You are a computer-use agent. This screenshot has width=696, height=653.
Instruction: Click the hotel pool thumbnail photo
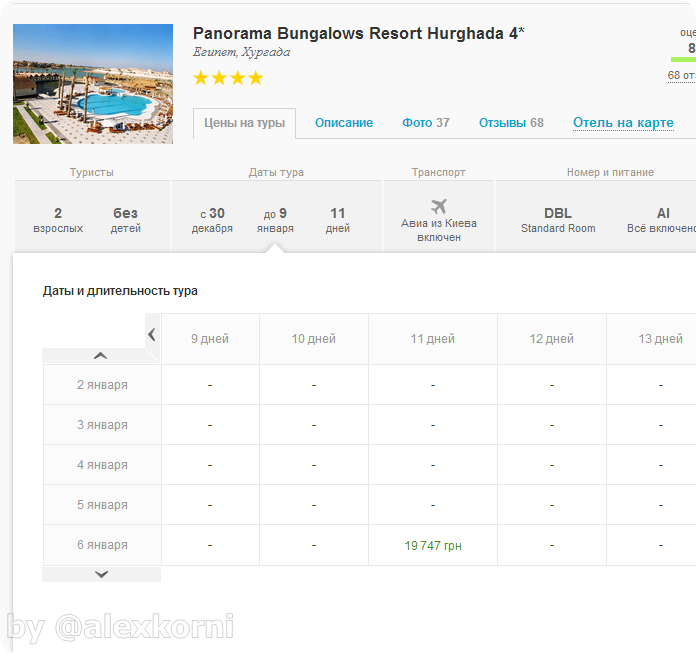pyautogui.click(x=93, y=84)
